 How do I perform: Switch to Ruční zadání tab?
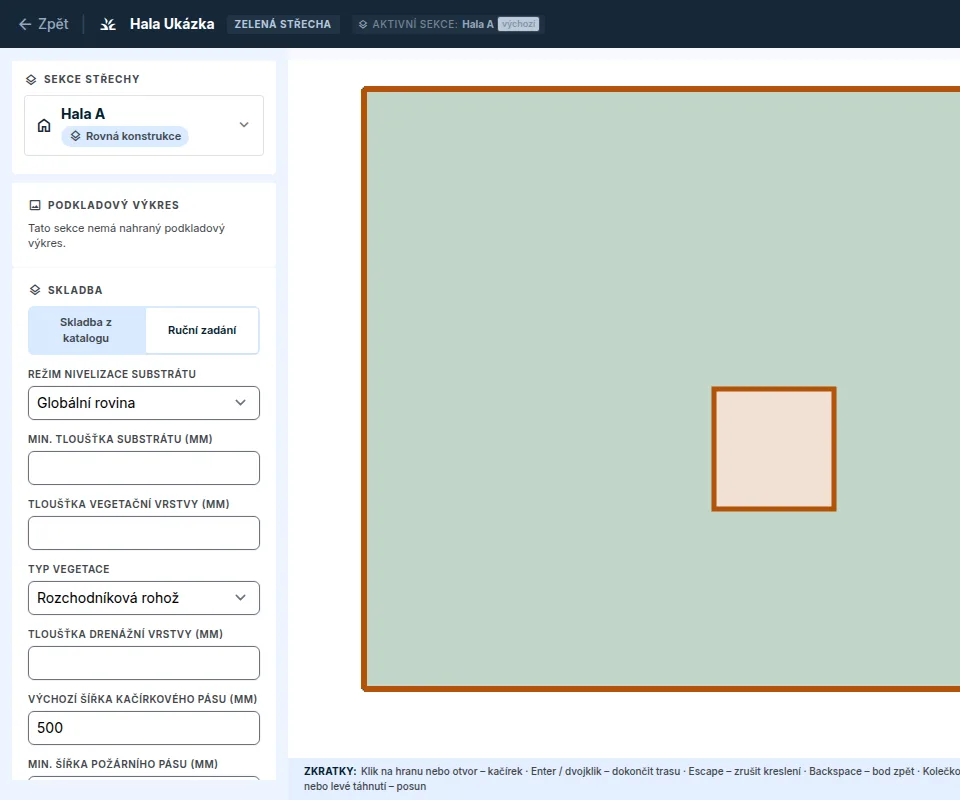(202, 331)
